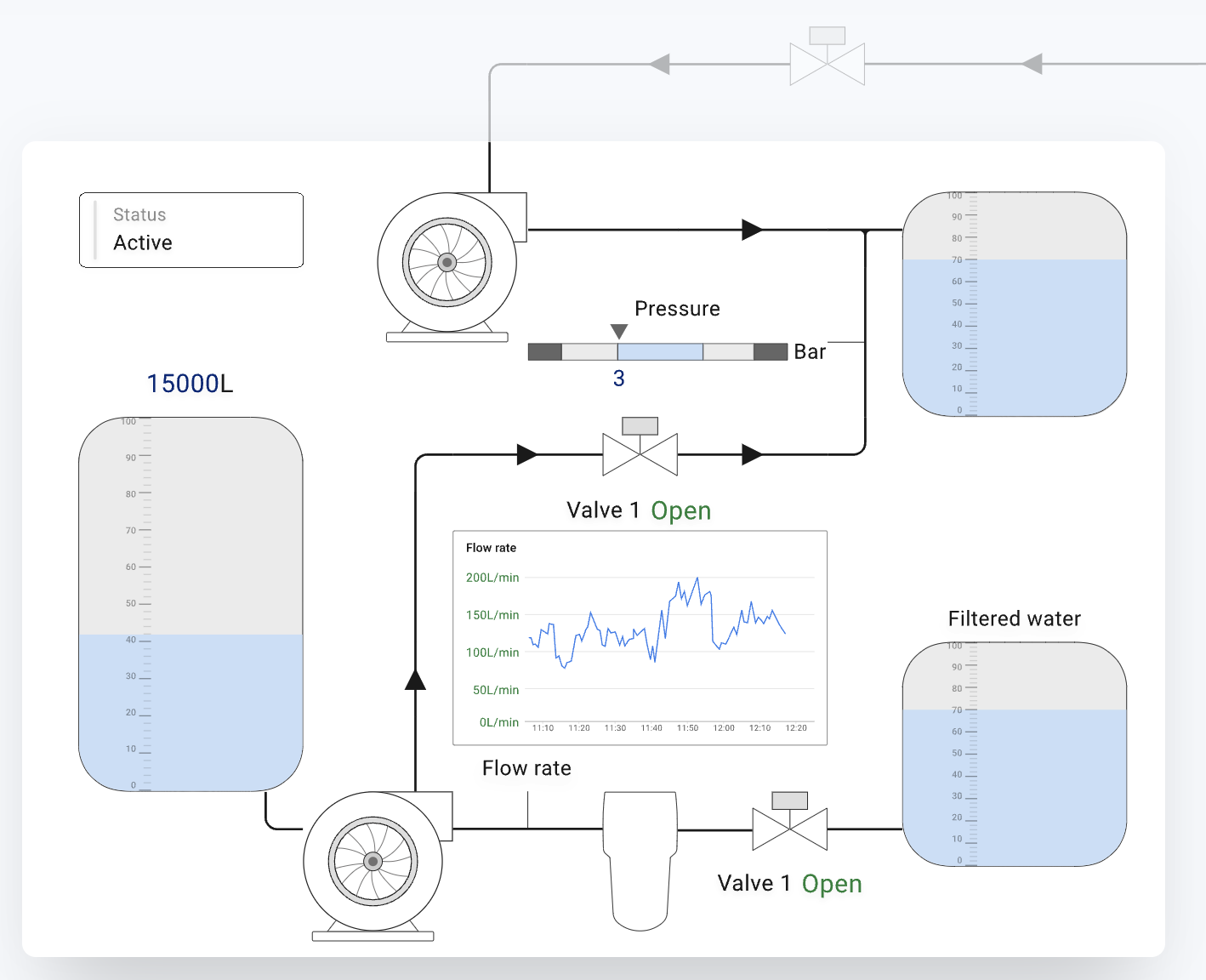Select the grayed-out valve on top pipe
The image size is (1206, 980).
point(827,59)
